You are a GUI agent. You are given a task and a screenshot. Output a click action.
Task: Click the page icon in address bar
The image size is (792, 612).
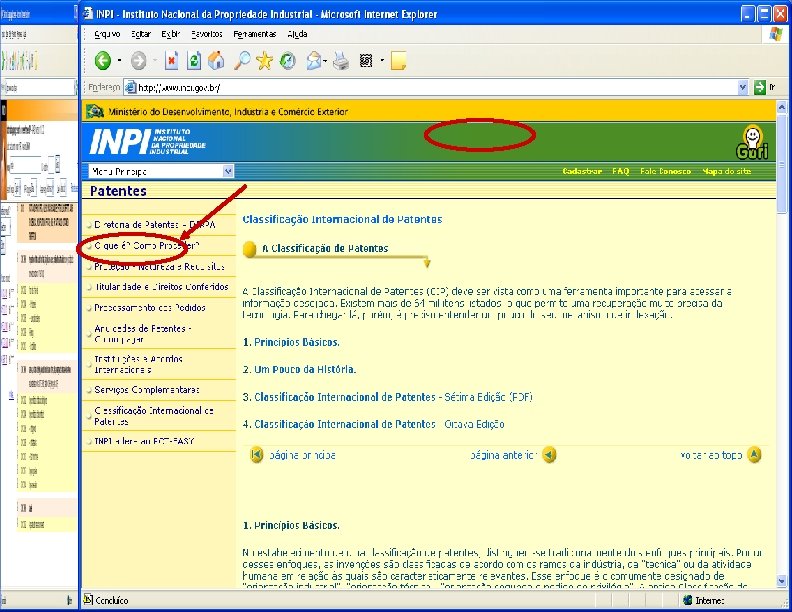(131, 87)
